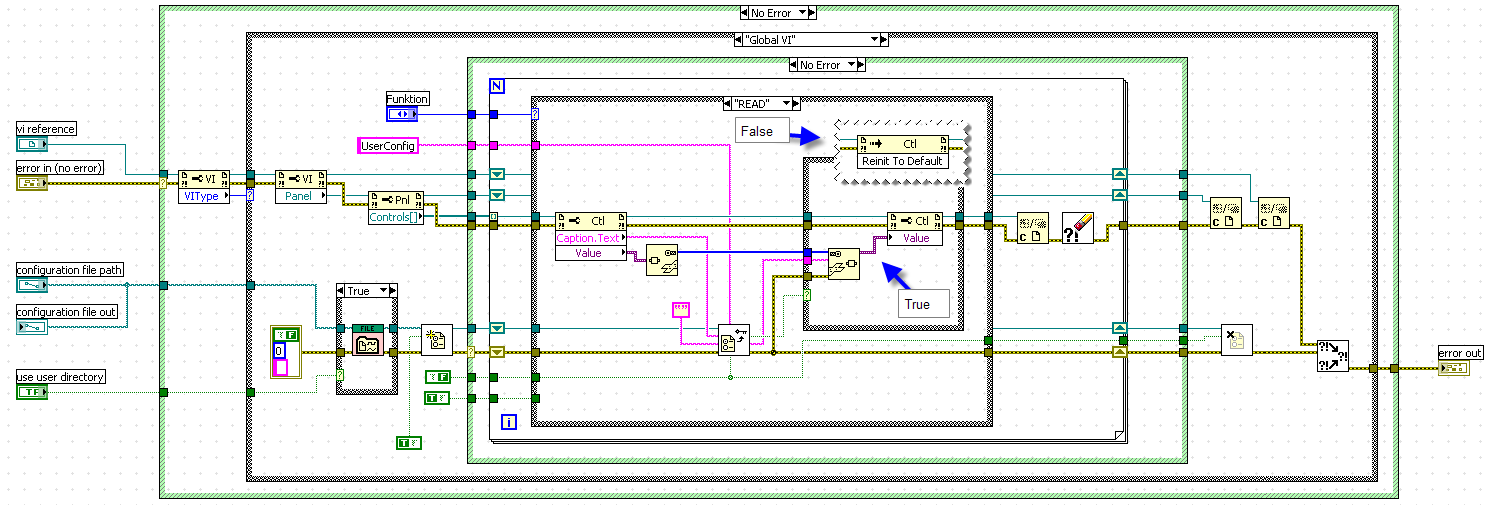Toggle the lowest True constant below case structure
1492x505 pixels.
(409, 442)
